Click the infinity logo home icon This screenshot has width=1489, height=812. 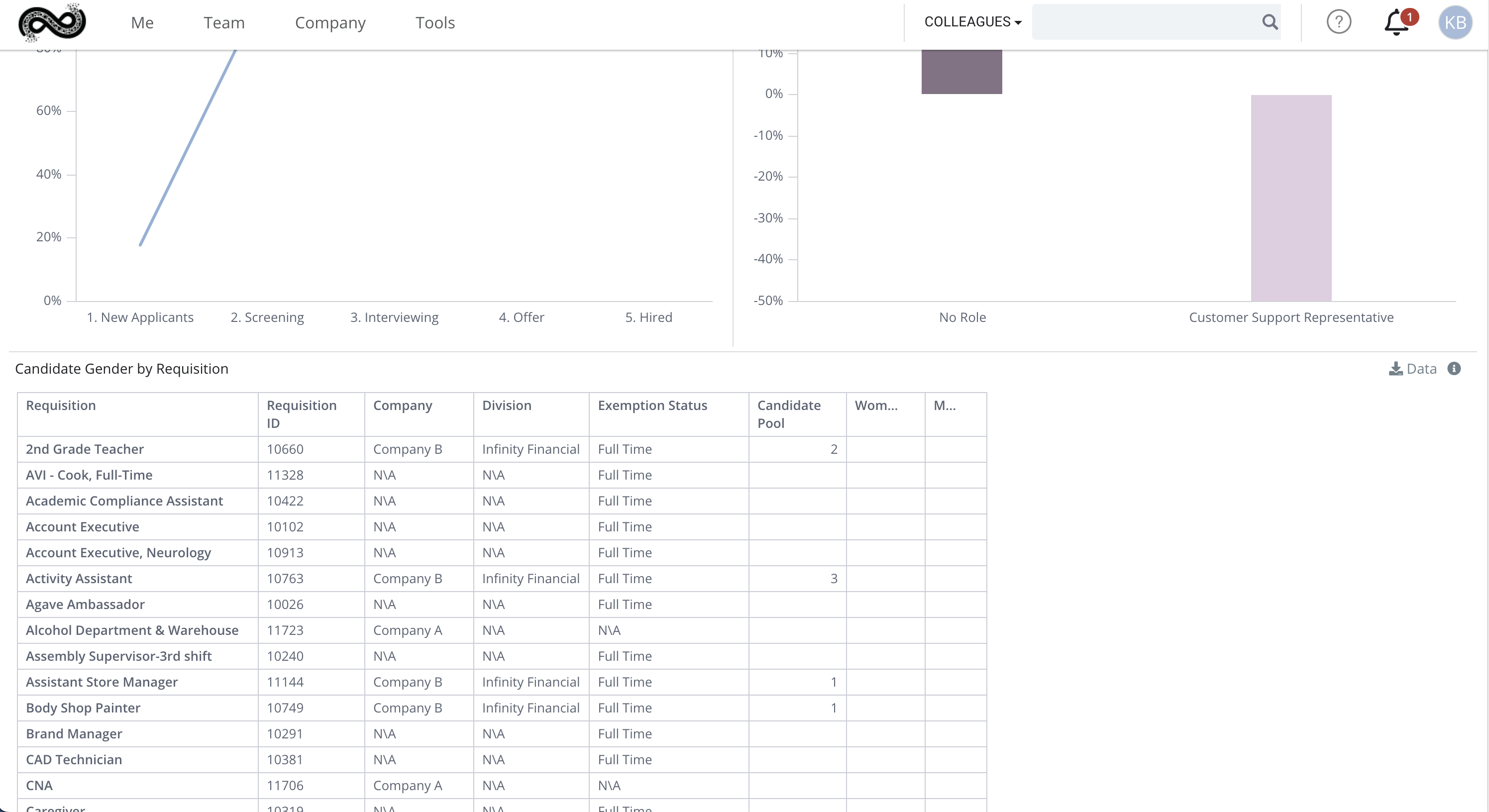click(52, 22)
